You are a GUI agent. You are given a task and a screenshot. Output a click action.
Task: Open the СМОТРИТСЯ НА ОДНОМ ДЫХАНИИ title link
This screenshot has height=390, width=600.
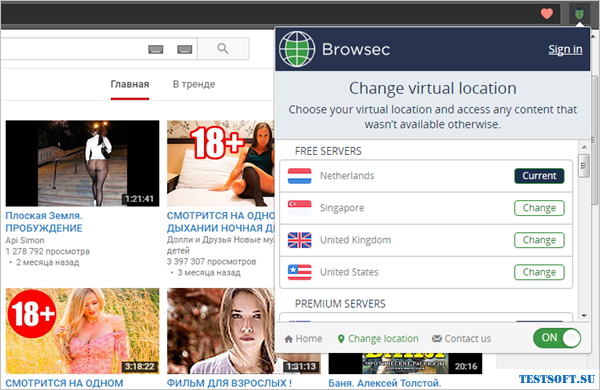[221, 222]
